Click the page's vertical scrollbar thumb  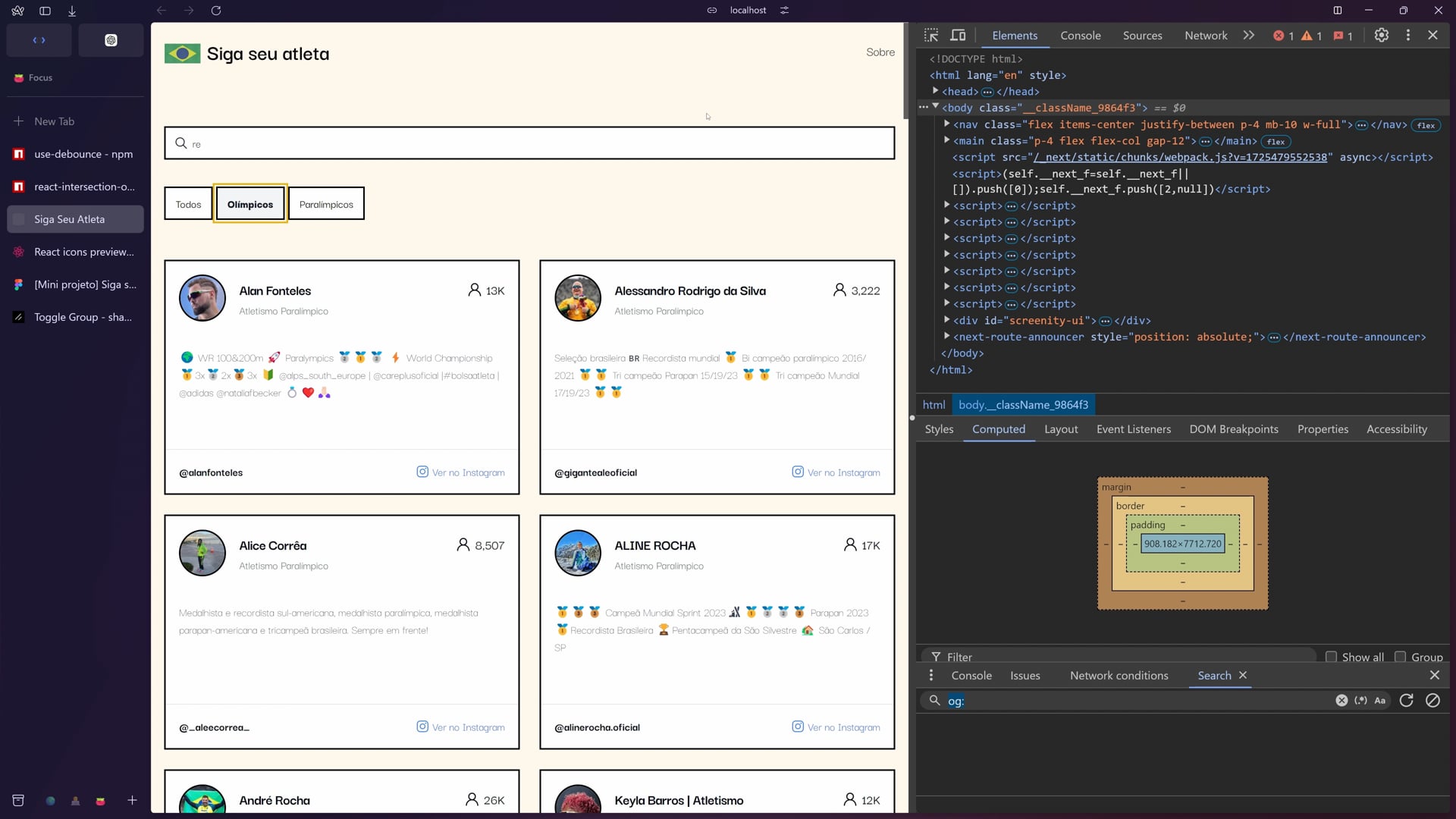coord(905,71)
